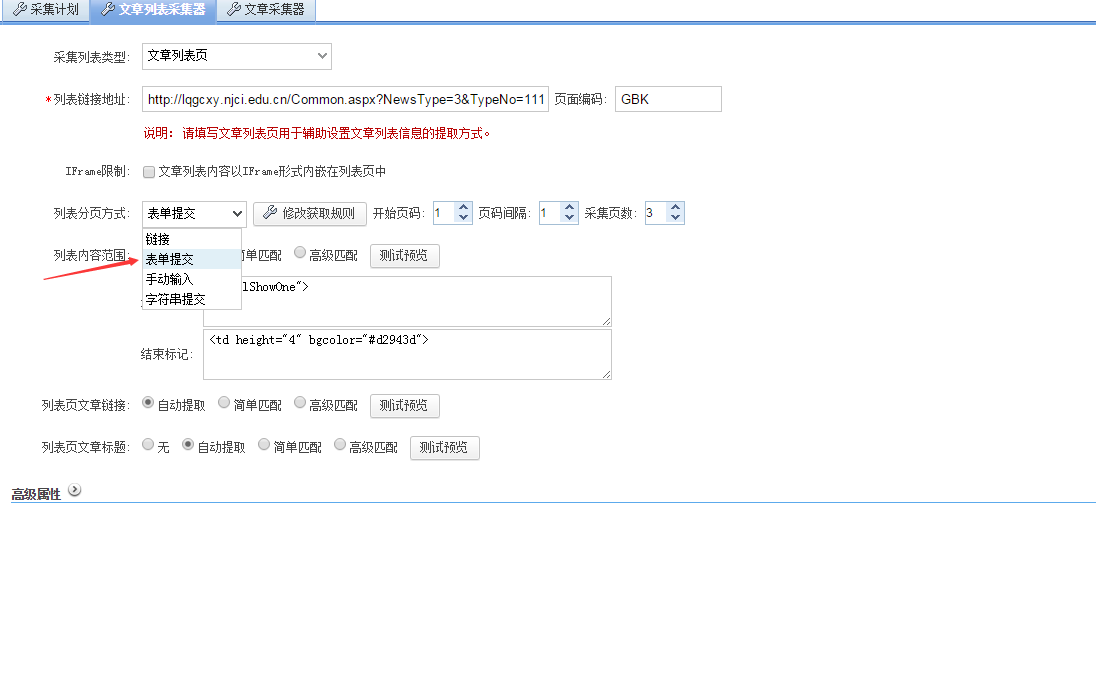Decrease 页码间隔 with down arrow
The width and height of the screenshot is (1096, 676).
point(569,218)
